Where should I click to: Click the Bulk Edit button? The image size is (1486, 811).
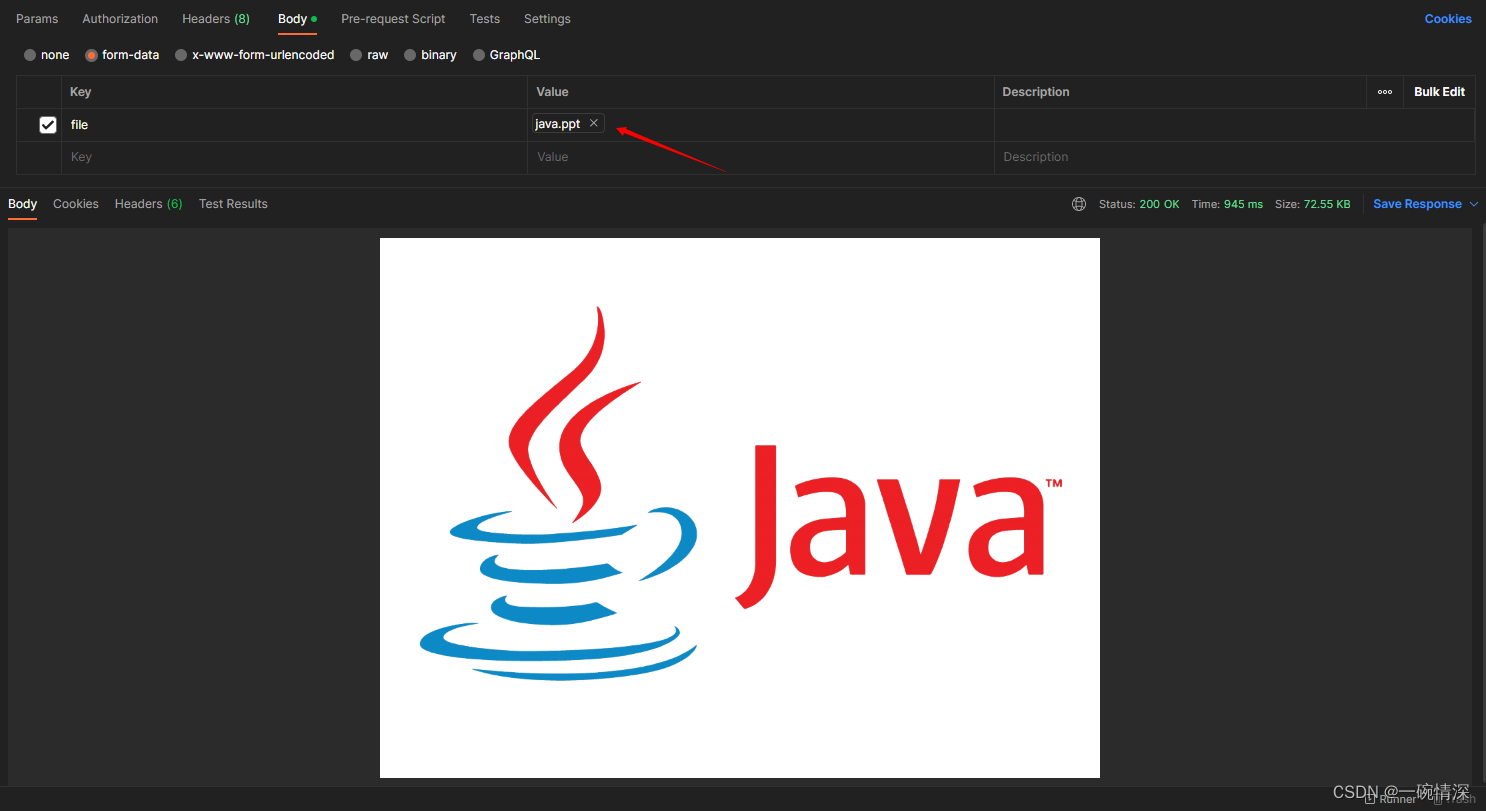tap(1439, 92)
